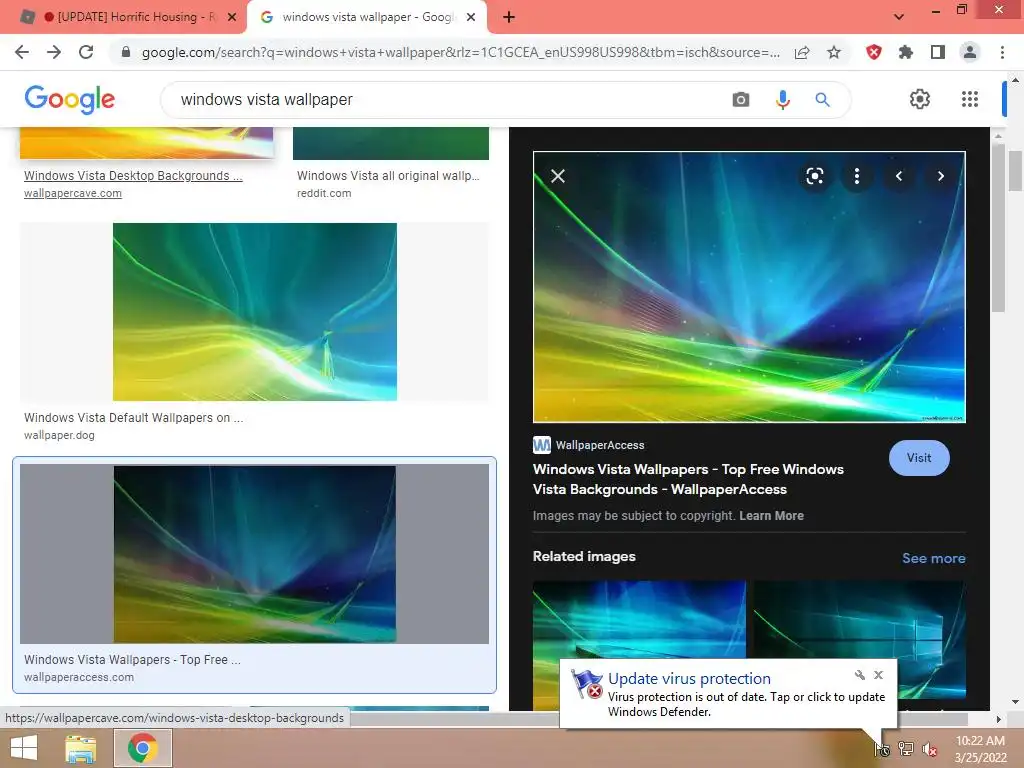Open the network tray icon
The width and height of the screenshot is (1024, 768).
[x=906, y=749]
